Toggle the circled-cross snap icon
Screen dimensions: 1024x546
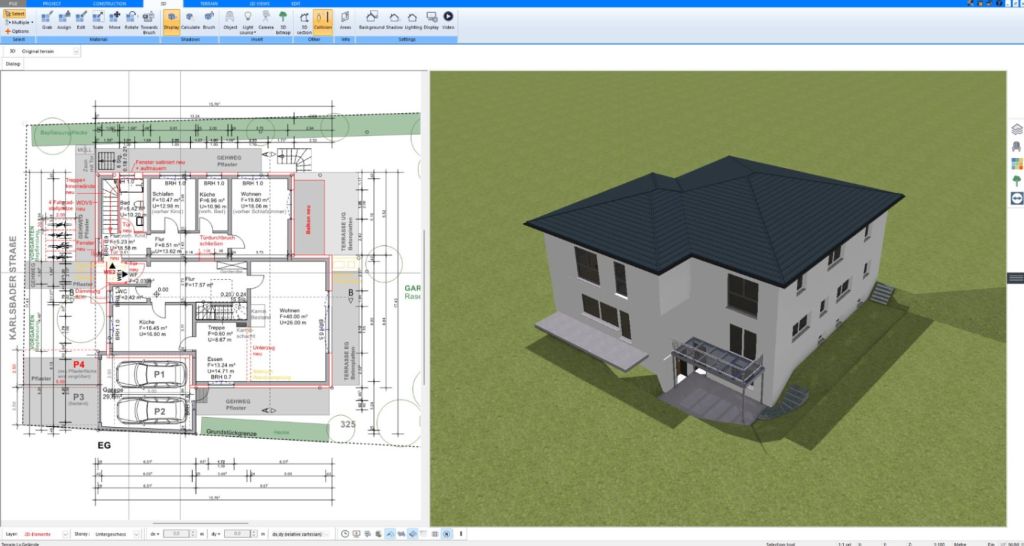(447, 534)
